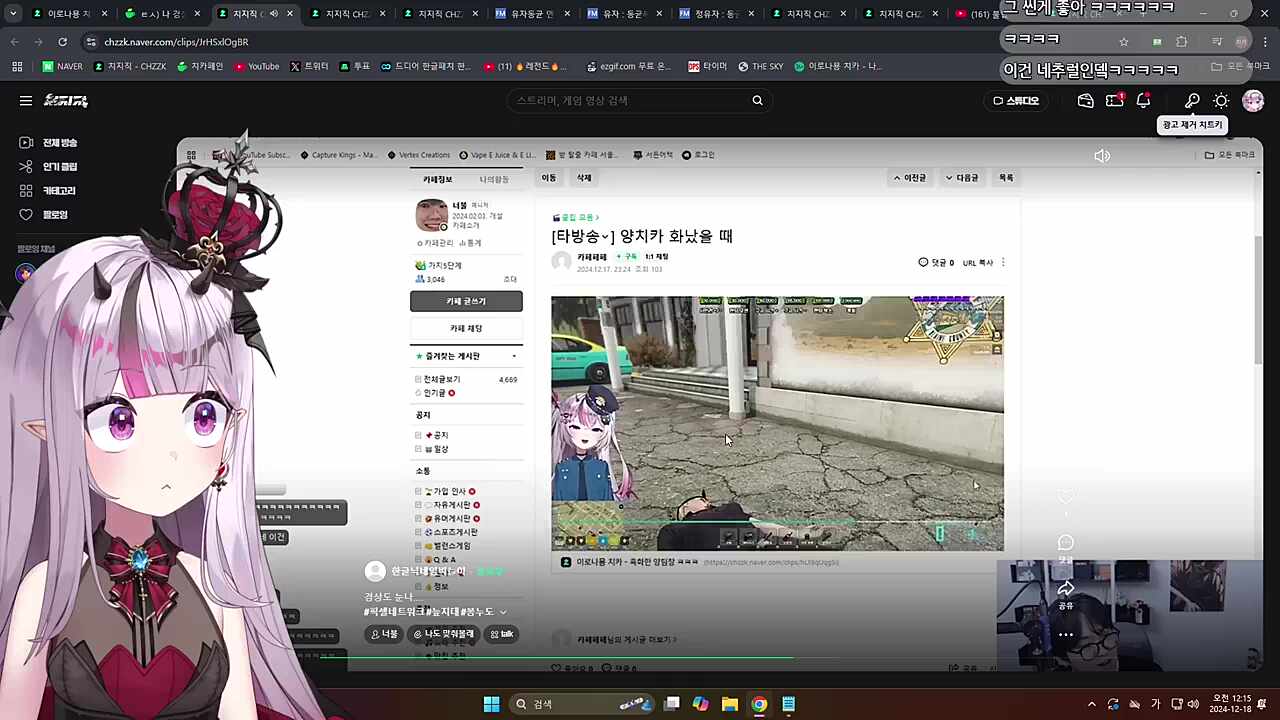Open the YouTube bookmark
The image size is (1280, 720).
coord(257,67)
